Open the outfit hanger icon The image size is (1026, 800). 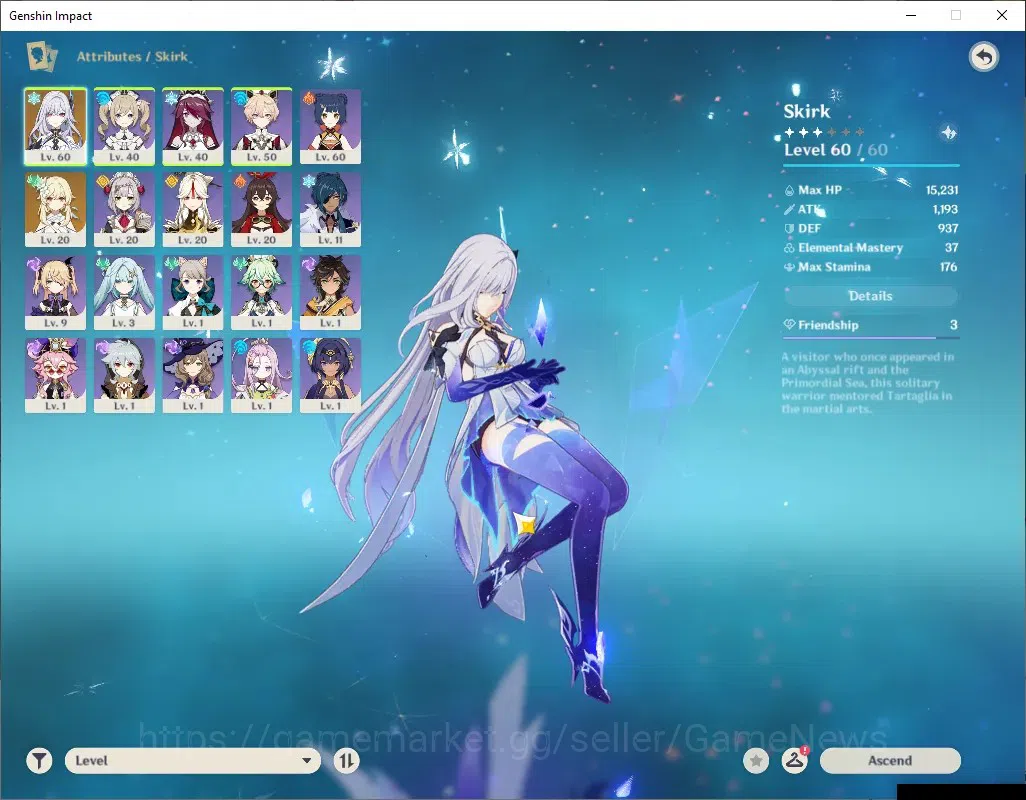pos(794,761)
